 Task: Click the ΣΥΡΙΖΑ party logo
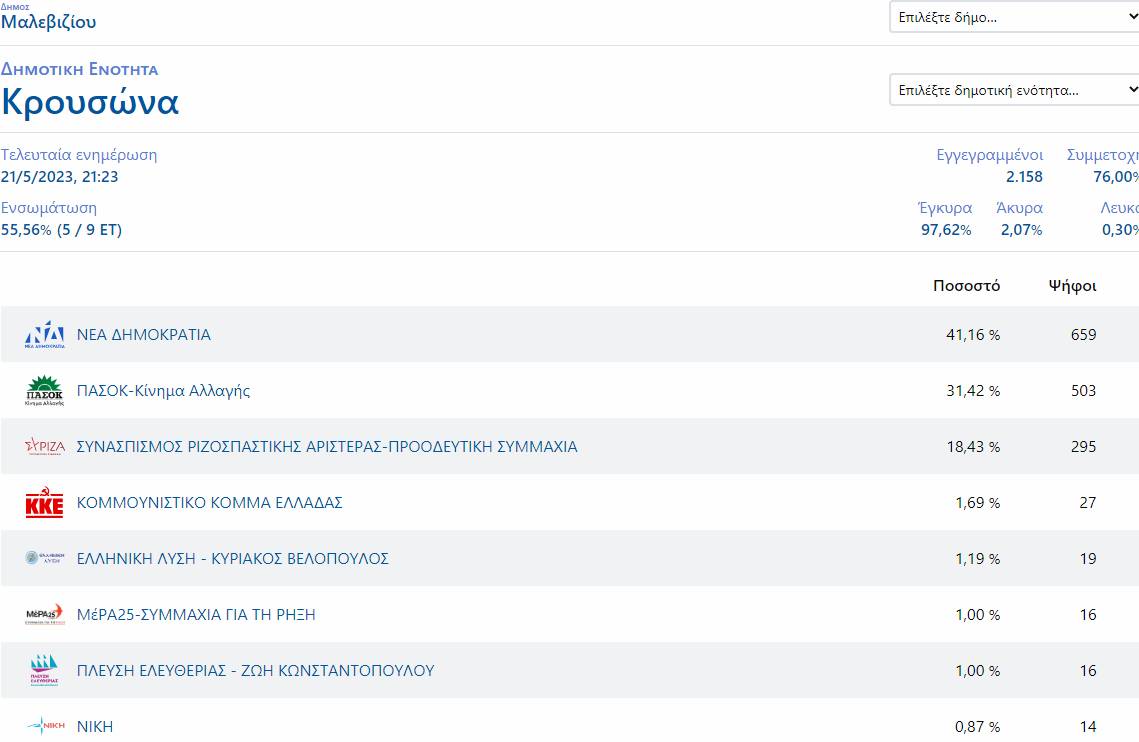point(44,446)
